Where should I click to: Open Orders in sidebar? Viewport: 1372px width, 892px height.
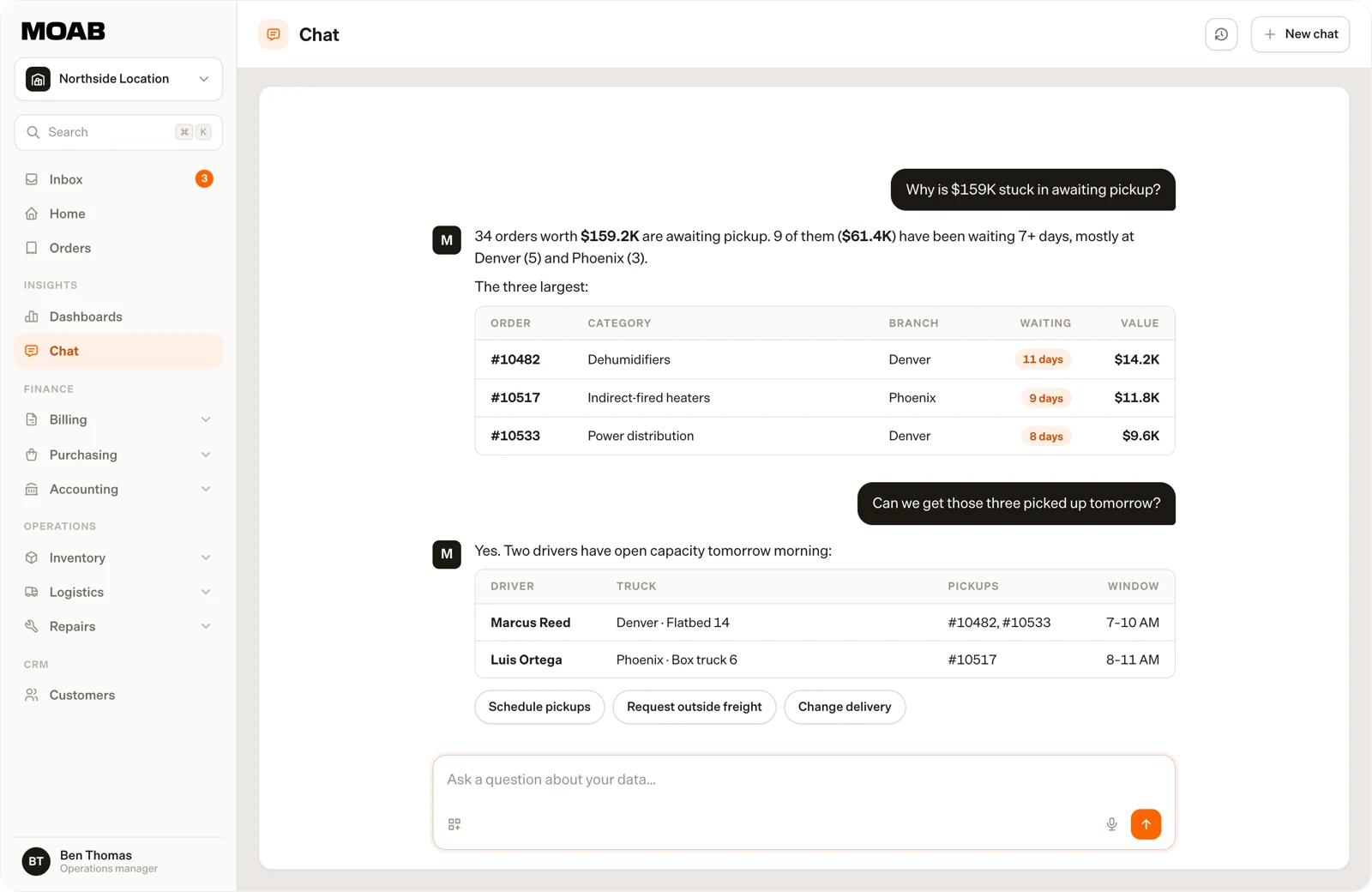118,248
